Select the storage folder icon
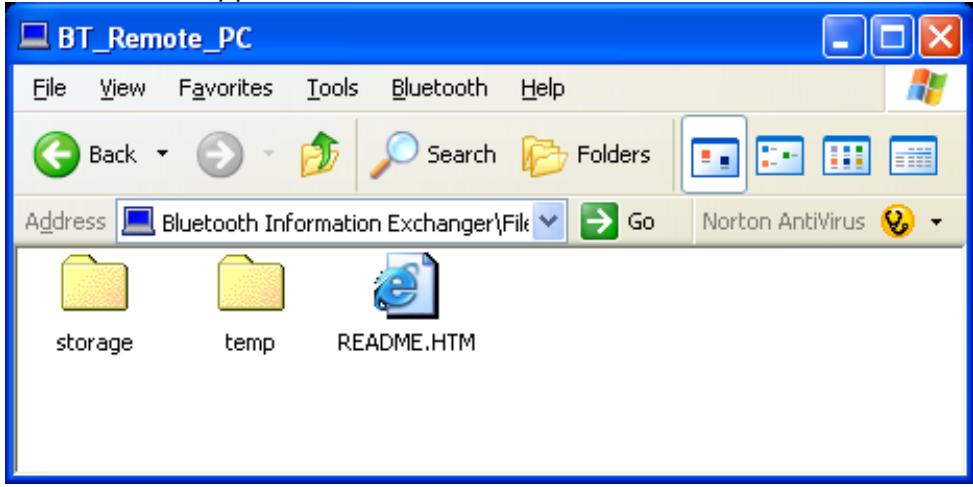The width and height of the screenshot is (973, 487). tap(94, 284)
